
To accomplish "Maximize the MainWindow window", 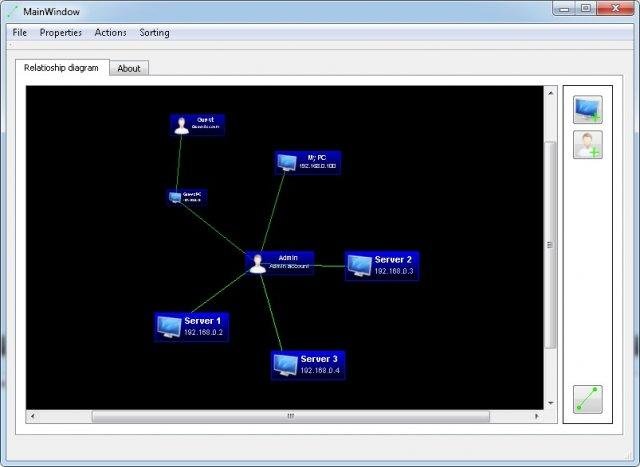I will point(586,8).
